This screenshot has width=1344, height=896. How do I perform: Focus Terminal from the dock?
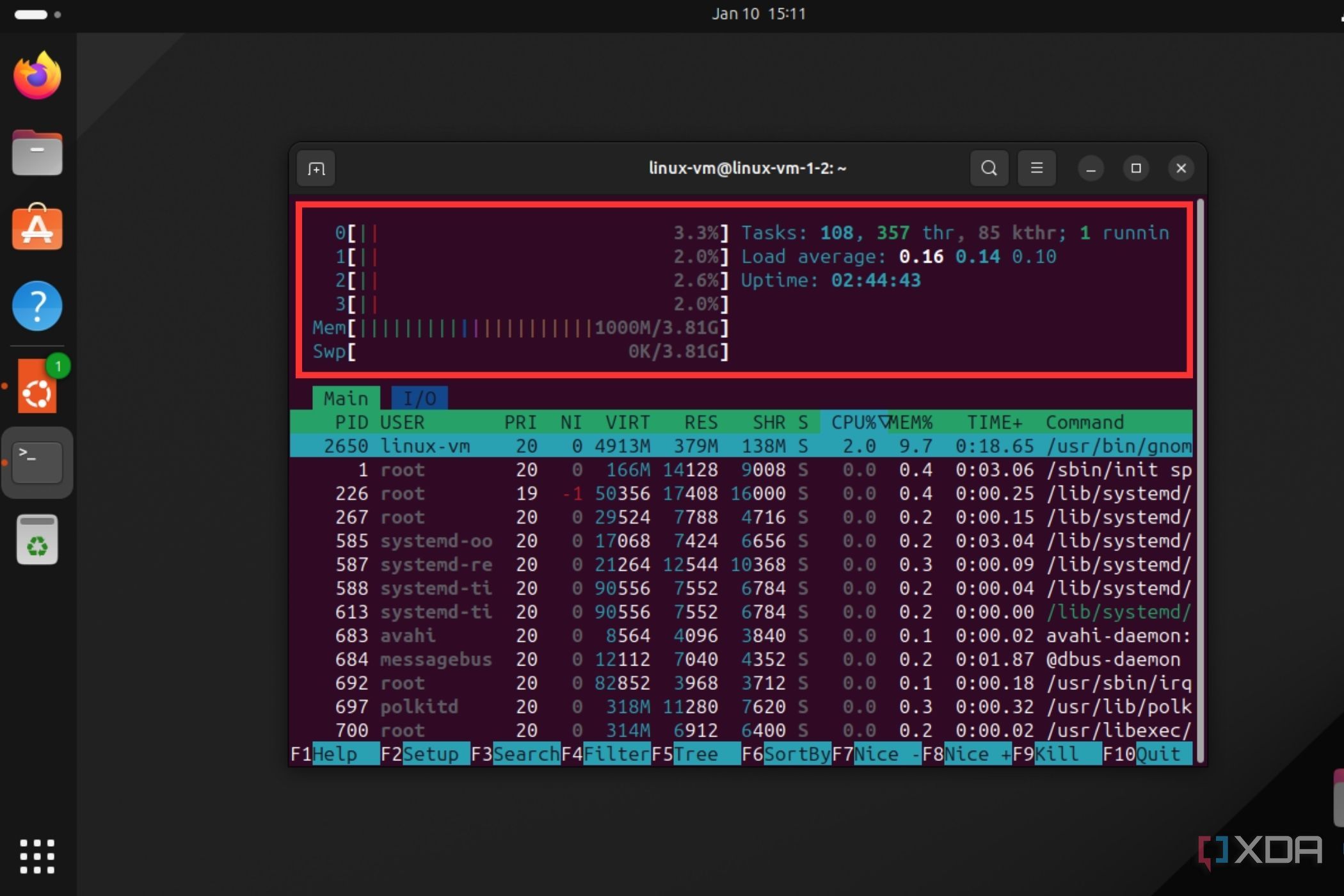pos(37,462)
